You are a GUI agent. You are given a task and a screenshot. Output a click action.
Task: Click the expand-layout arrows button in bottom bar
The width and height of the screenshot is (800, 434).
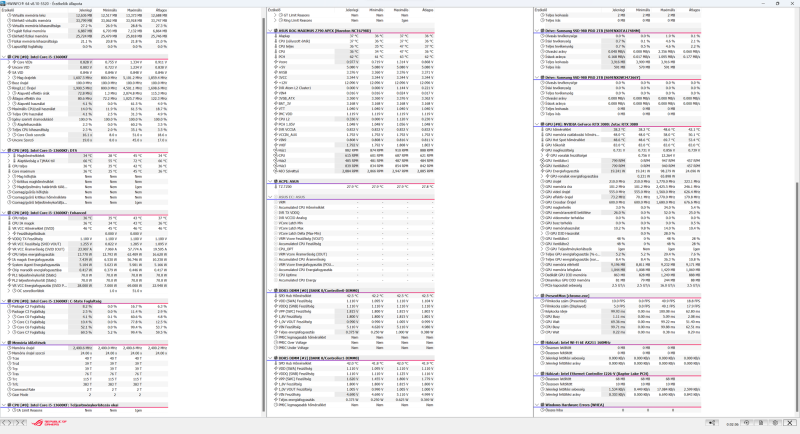tap(7, 423)
